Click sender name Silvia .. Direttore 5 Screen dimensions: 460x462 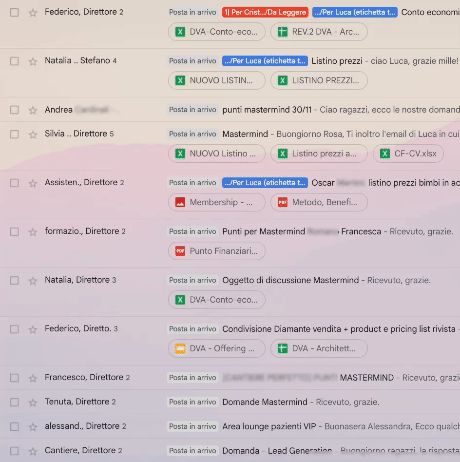tap(79, 134)
